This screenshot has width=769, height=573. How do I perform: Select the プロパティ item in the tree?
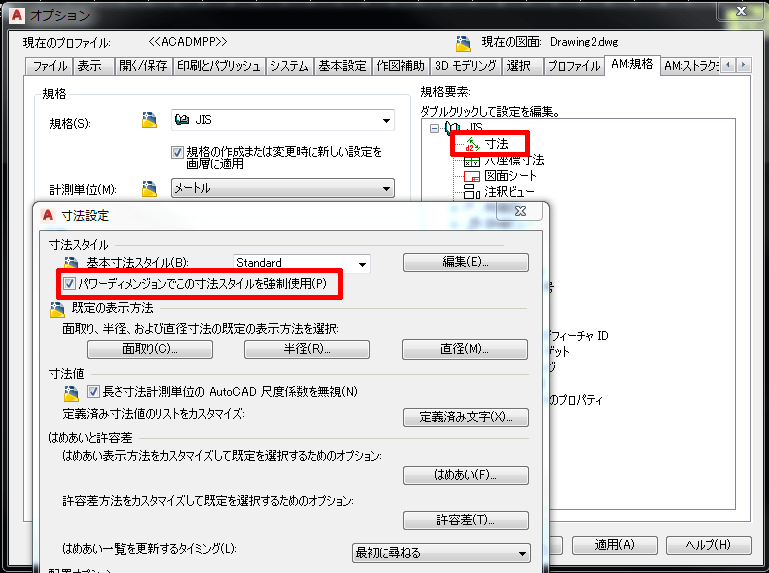point(576,400)
